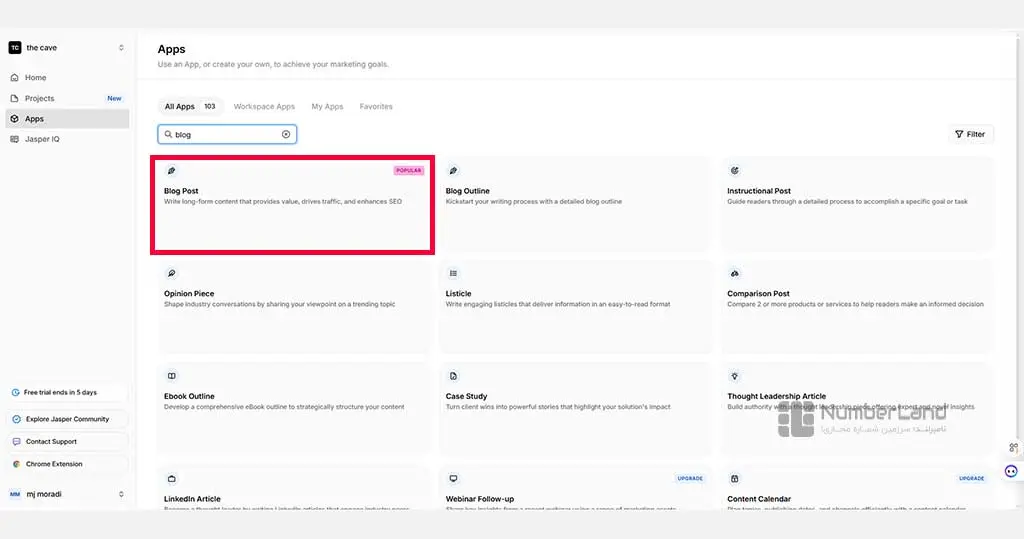Click the Thought Leadership lightbulb icon
Image resolution: width=1024 pixels, height=539 pixels.
pyautogui.click(x=735, y=376)
